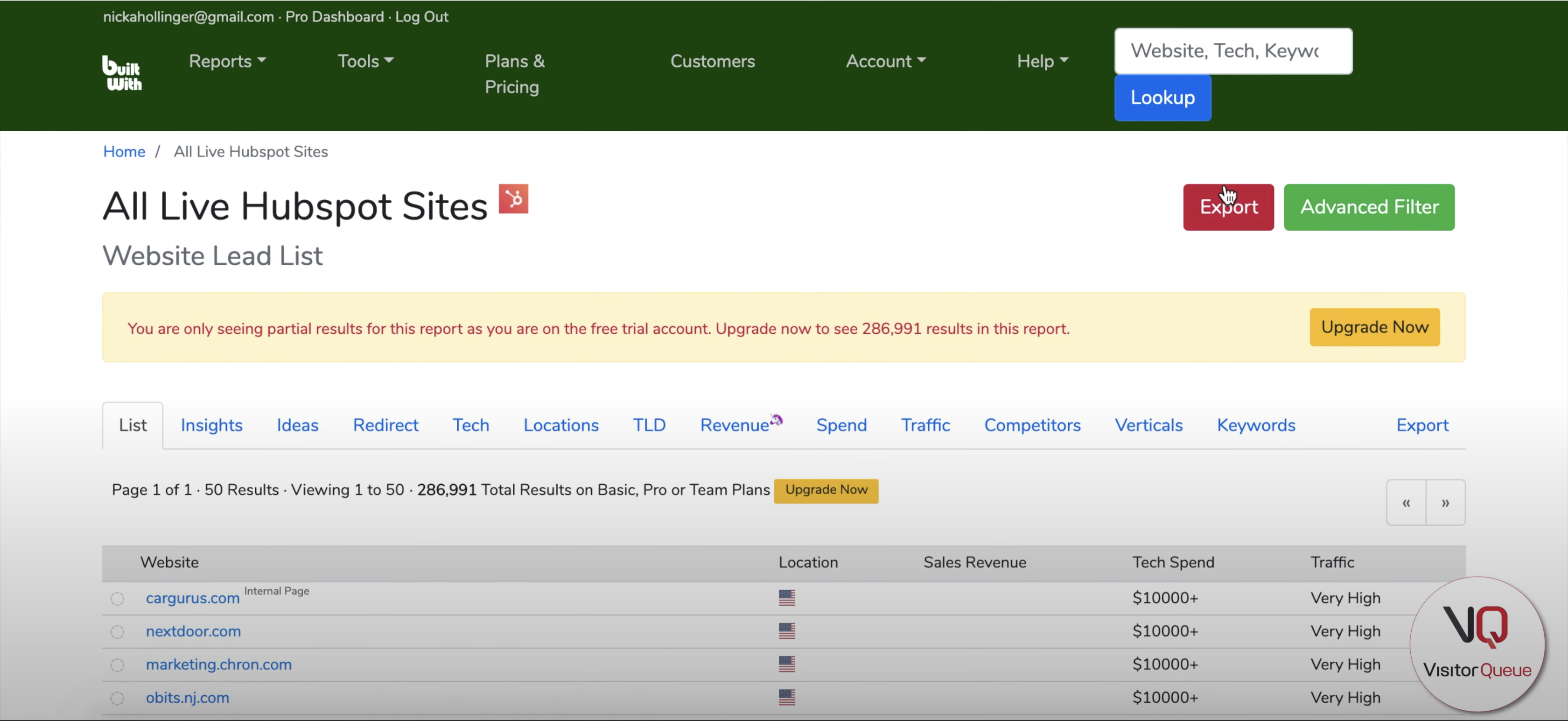Screen dimensions: 1568x721
Task: Click small Upgrade Now beside results count
Action: coord(826,490)
